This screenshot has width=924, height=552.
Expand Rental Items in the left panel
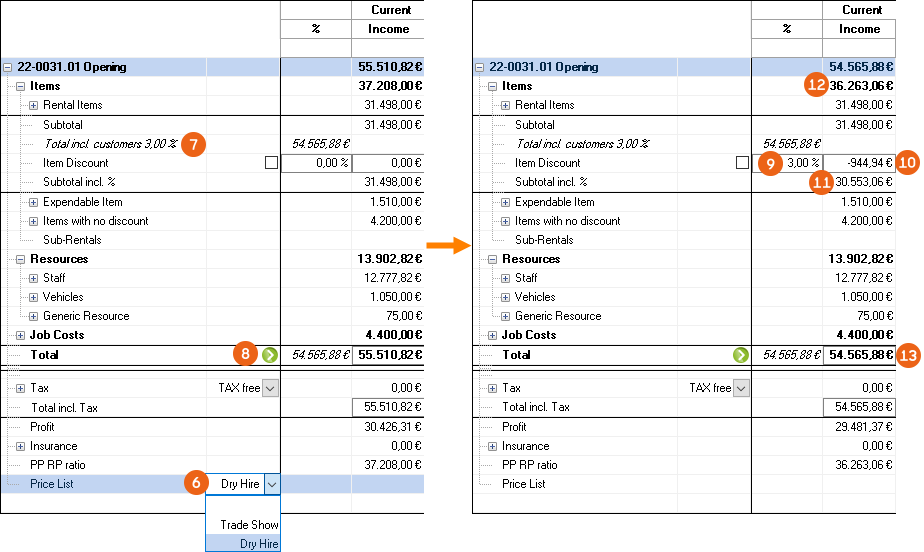coord(33,105)
